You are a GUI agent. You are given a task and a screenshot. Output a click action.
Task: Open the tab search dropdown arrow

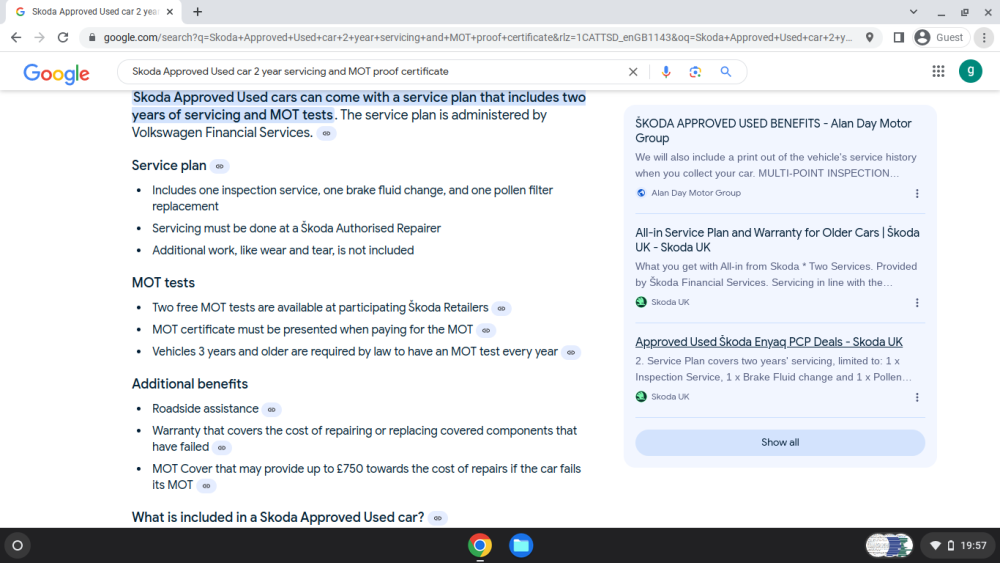(913, 11)
